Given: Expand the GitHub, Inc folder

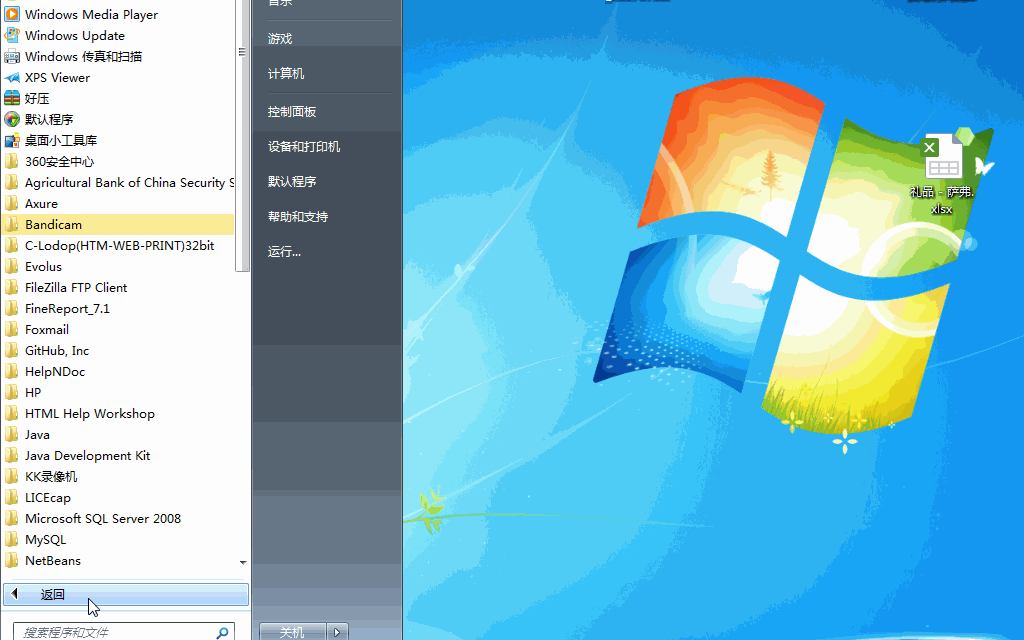Looking at the screenshot, I should click(56, 351).
